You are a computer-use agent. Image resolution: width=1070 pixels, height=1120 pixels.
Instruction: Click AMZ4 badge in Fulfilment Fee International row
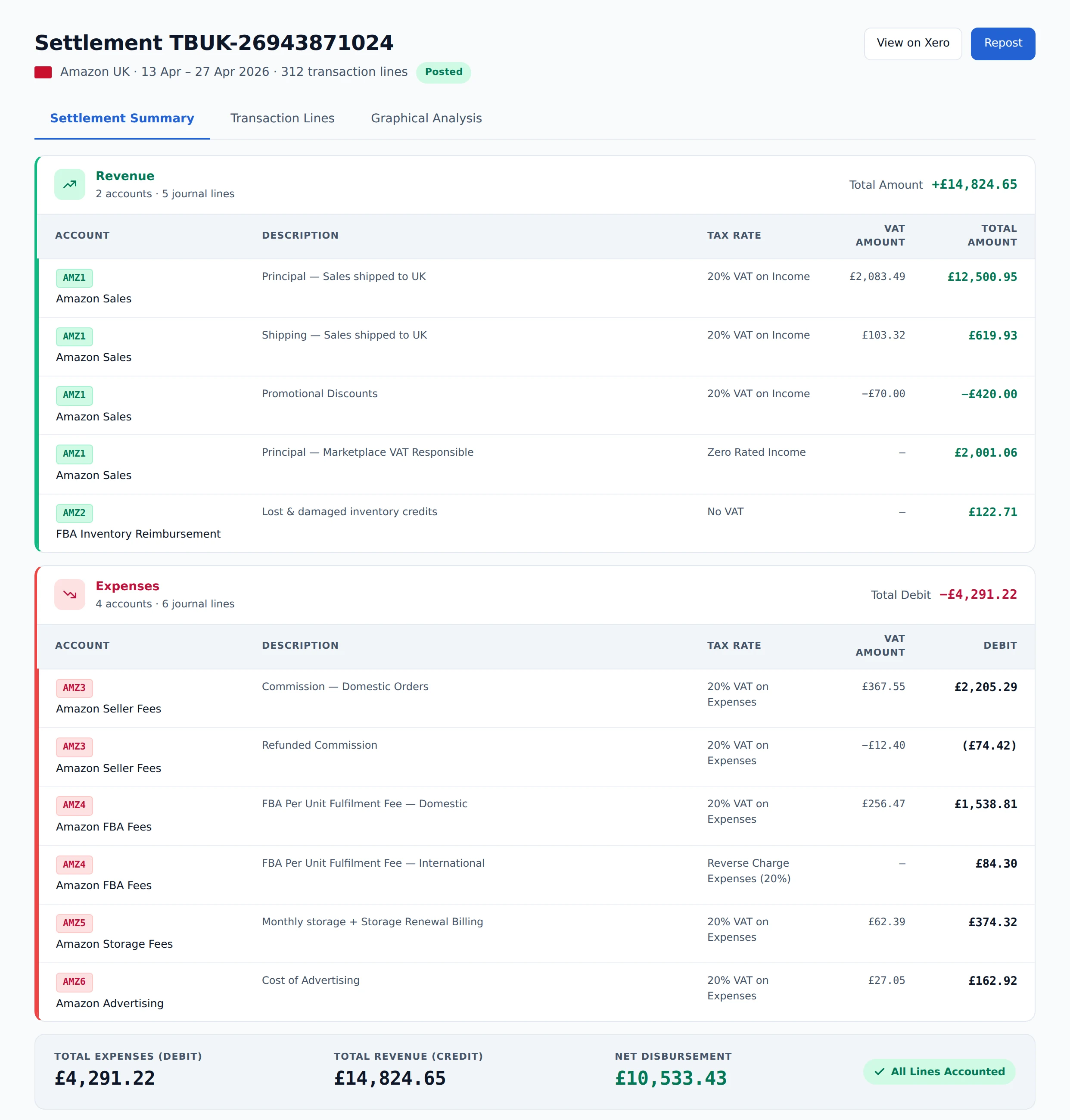(74, 865)
